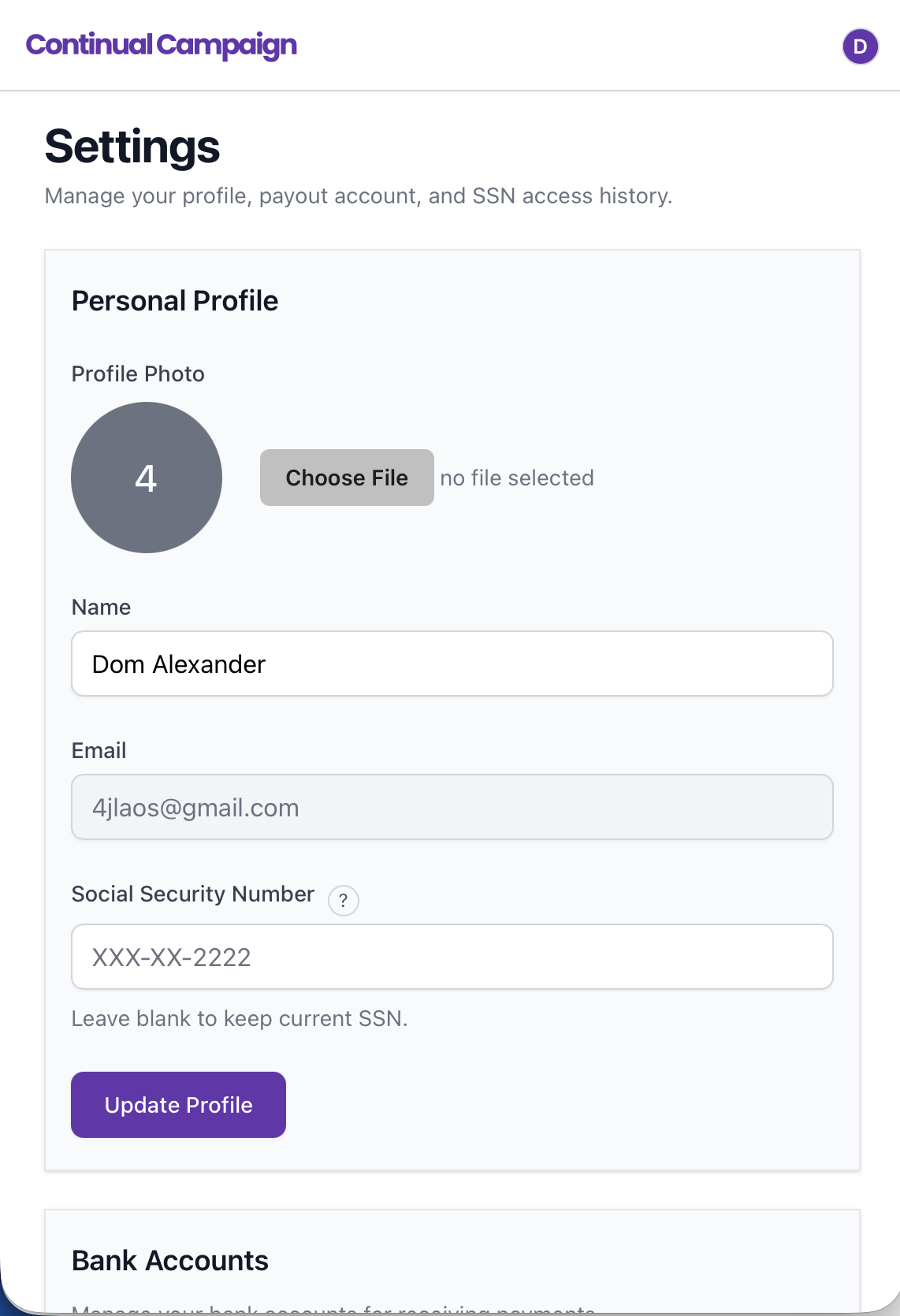Screen dimensions: 900x1316
Task: Click the Social Security Number label
Action: [192, 894]
